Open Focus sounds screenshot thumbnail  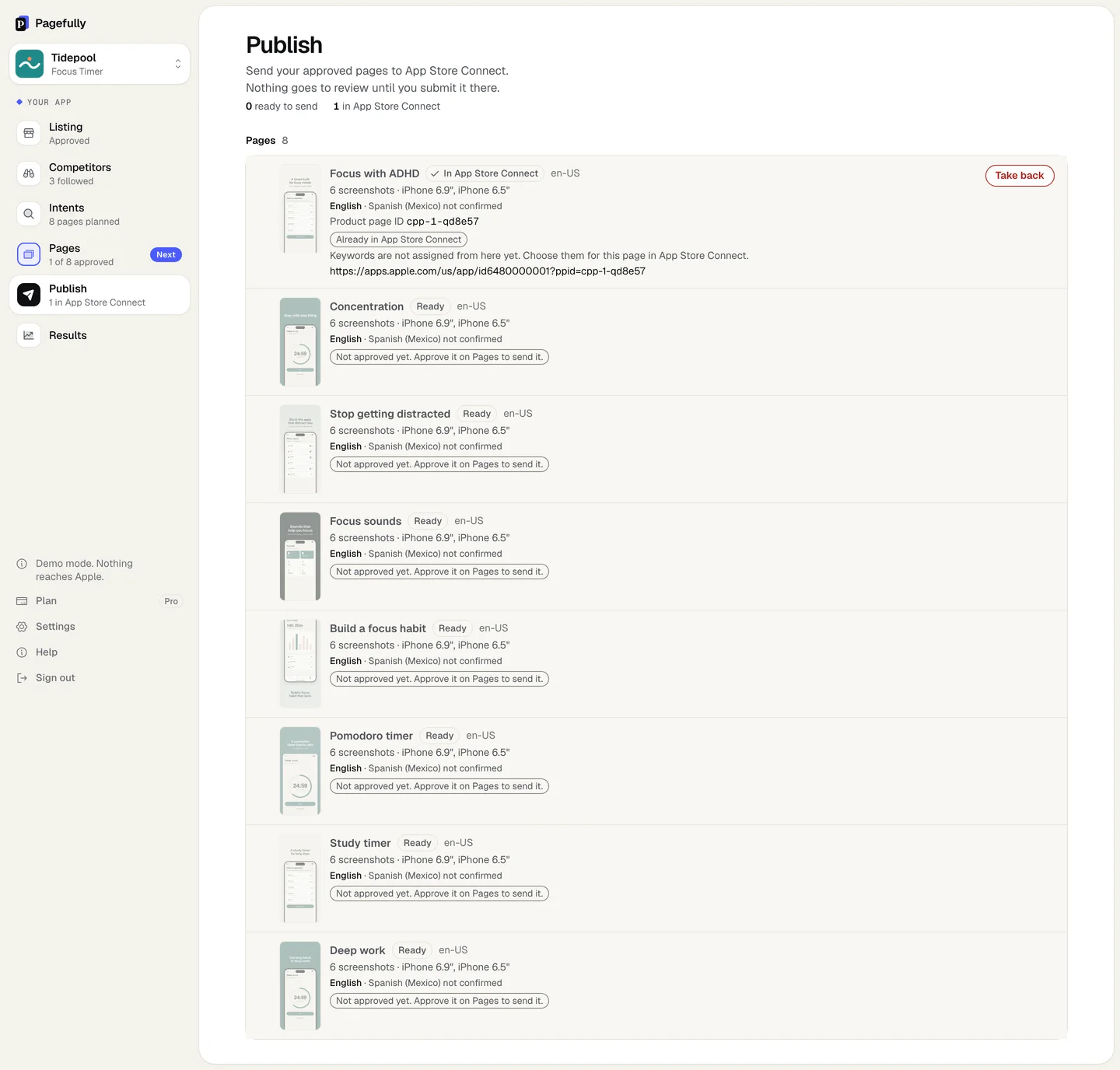tap(300, 557)
